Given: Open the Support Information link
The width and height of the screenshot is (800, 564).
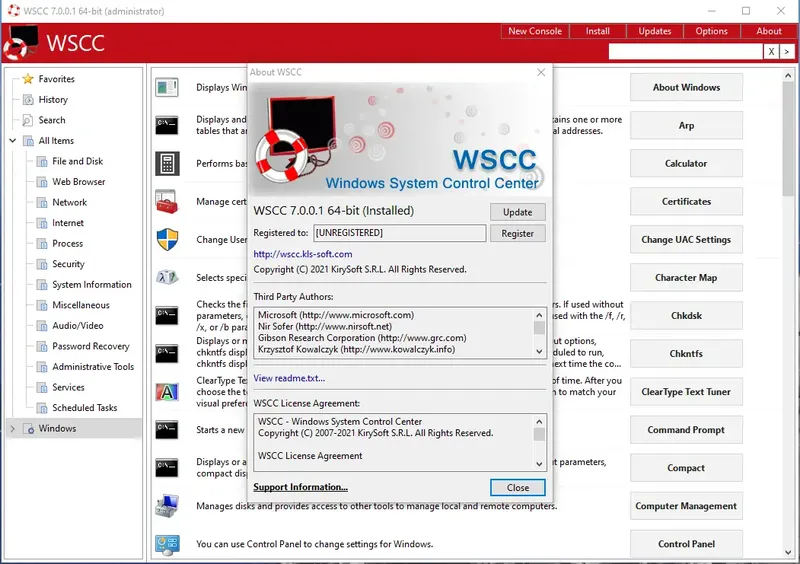Looking at the screenshot, I should tap(301, 487).
